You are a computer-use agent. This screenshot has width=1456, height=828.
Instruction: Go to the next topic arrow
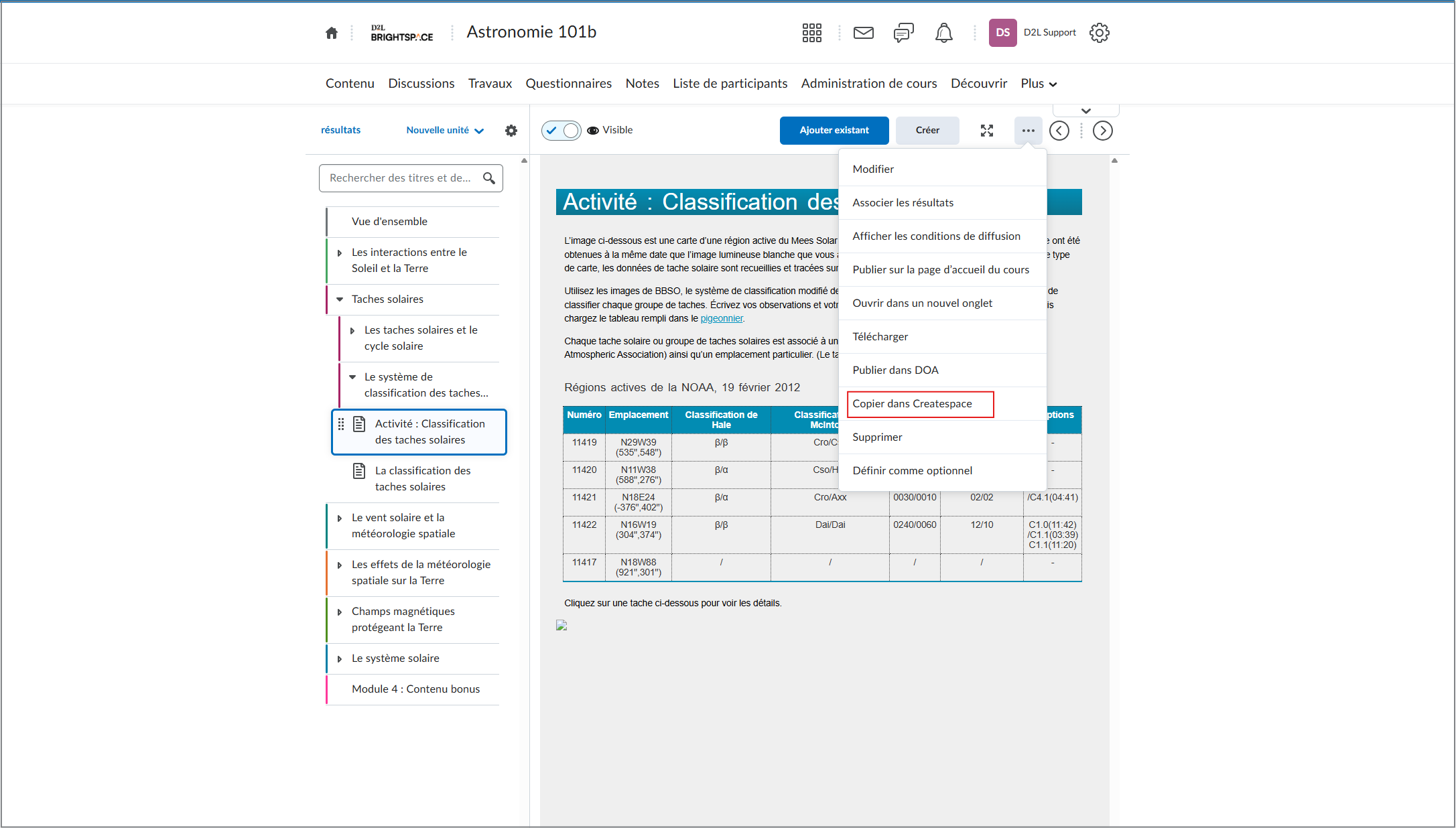point(1103,131)
